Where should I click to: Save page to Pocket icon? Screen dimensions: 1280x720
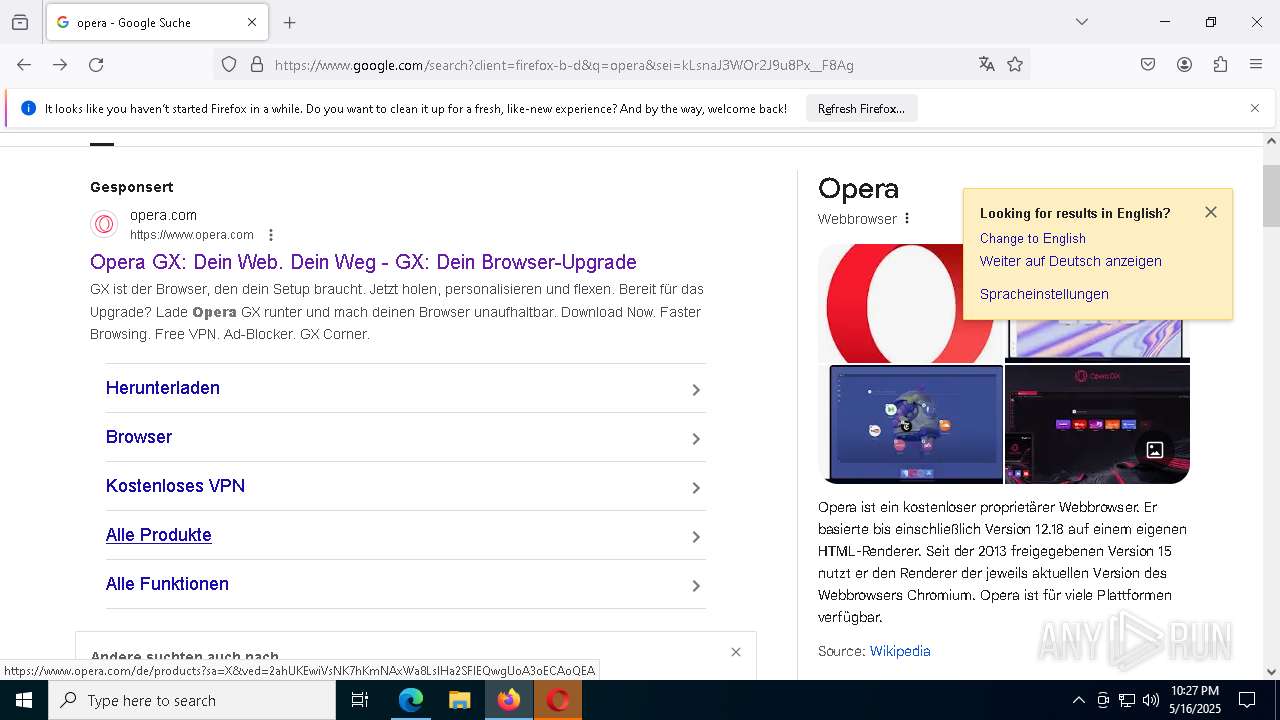(x=1148, y=65)
